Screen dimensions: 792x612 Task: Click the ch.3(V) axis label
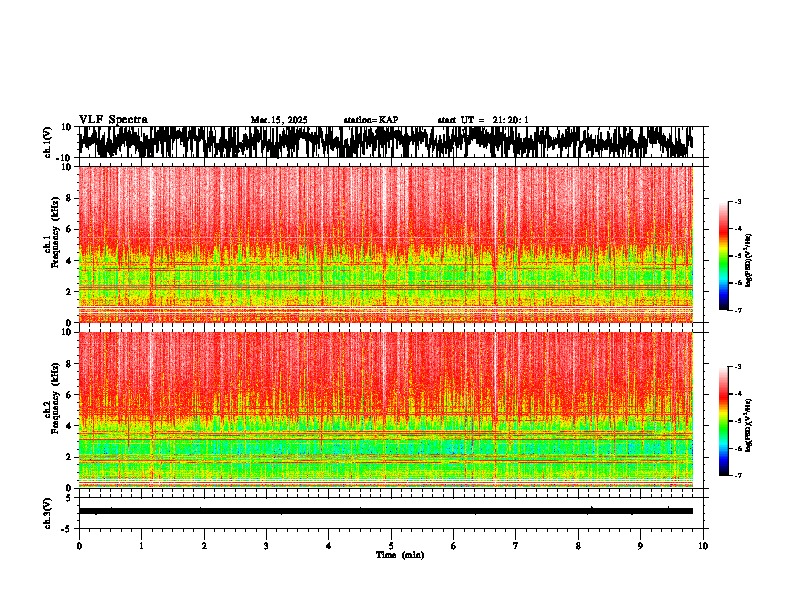[x=48, y=513]
